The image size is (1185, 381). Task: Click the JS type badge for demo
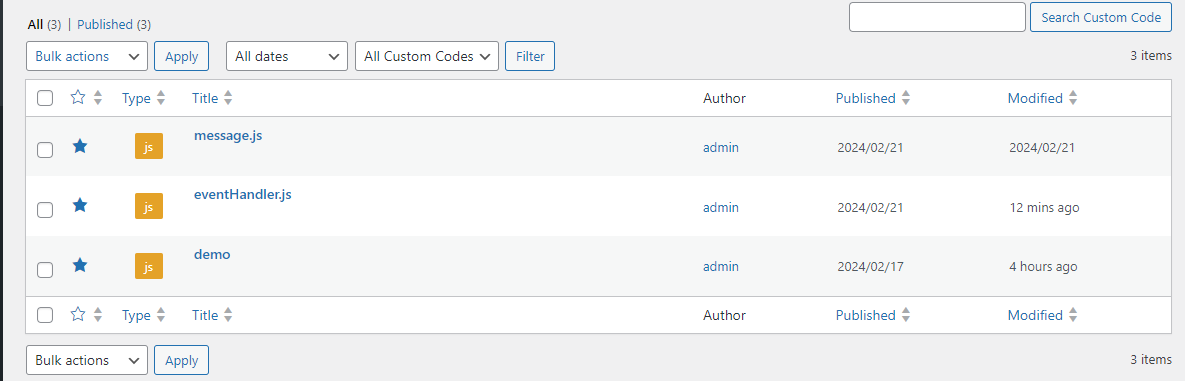coord(149,266)
